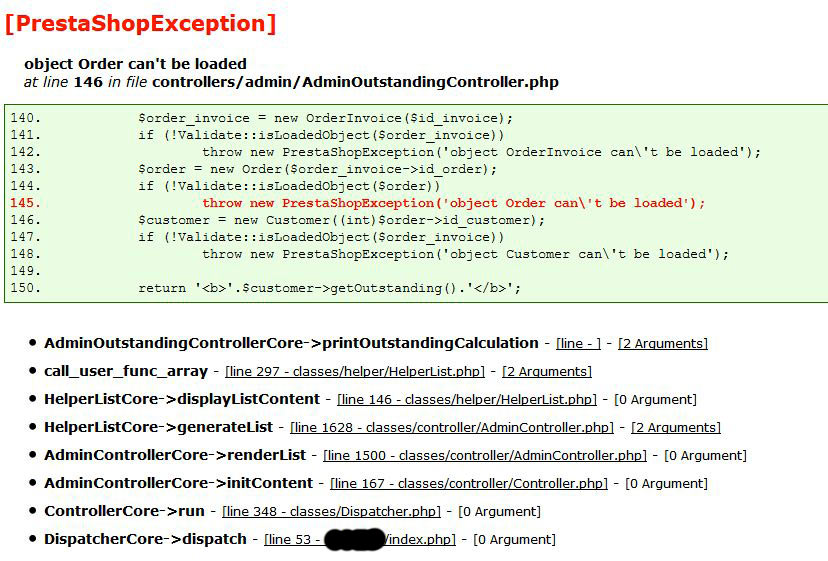
Task: Open '[2 Arguments]' link for generateList
Action: point(676,428)
